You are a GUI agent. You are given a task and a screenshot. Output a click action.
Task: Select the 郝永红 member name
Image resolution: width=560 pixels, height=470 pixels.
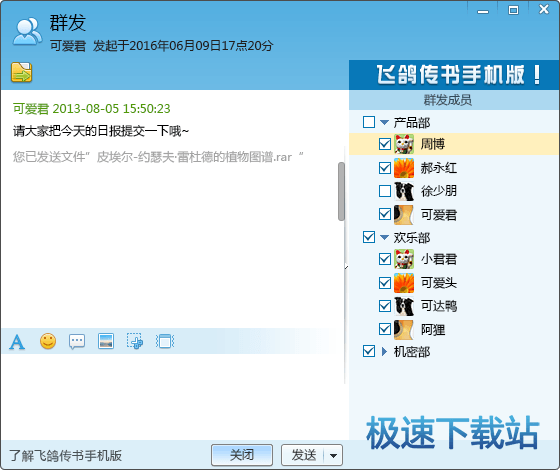point(439,168)
